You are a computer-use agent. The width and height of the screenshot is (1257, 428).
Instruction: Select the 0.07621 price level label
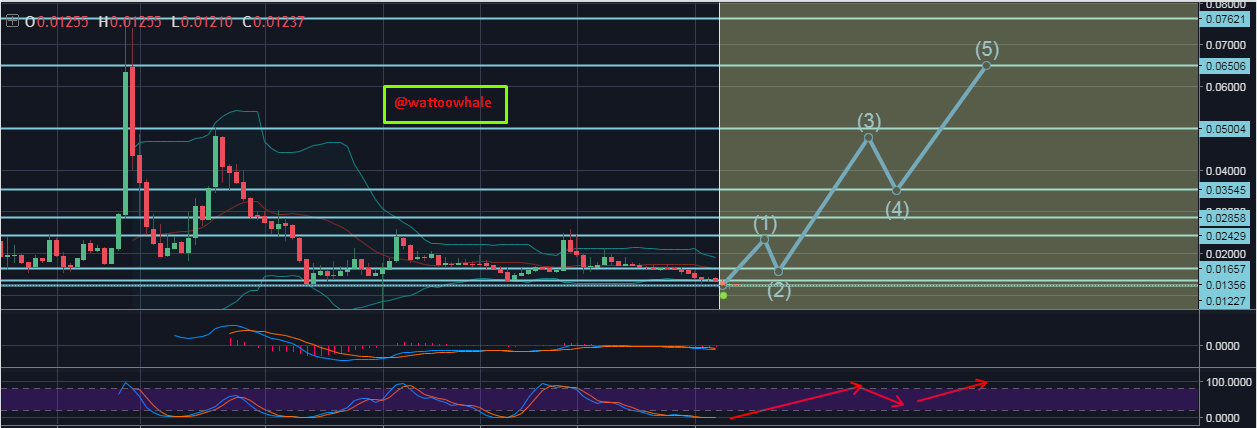tap(1226, 18)
